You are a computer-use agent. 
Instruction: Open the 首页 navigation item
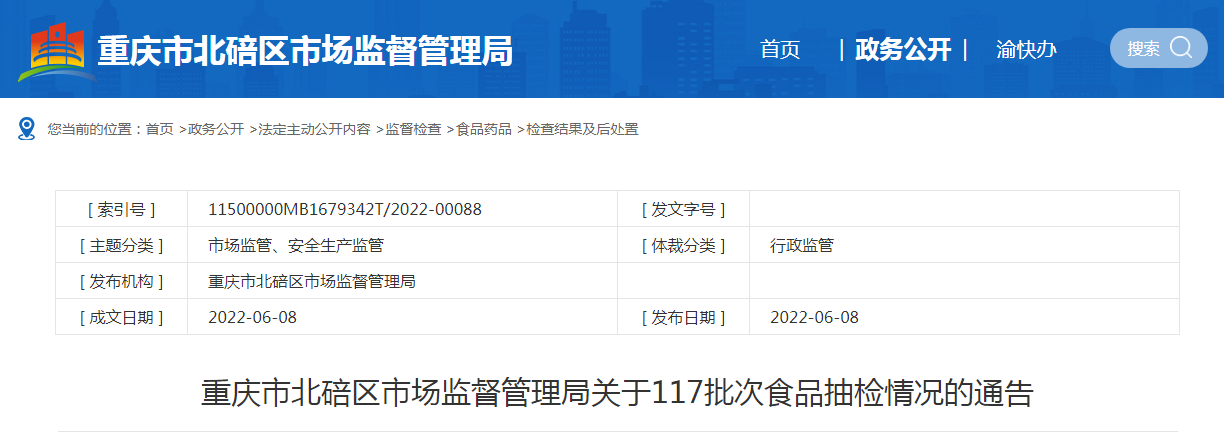(780, 49)
